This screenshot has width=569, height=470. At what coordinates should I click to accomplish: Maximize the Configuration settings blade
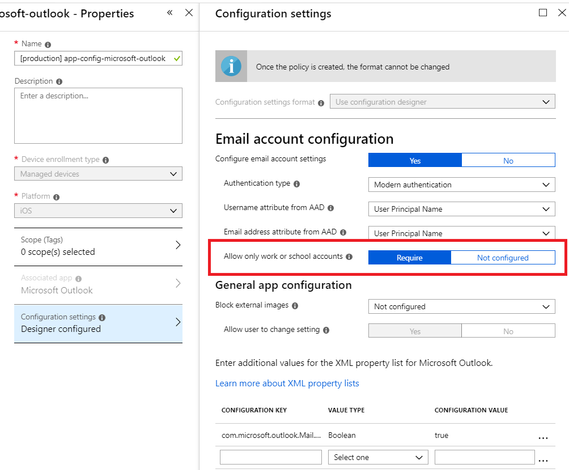click(x=543, y=13)
